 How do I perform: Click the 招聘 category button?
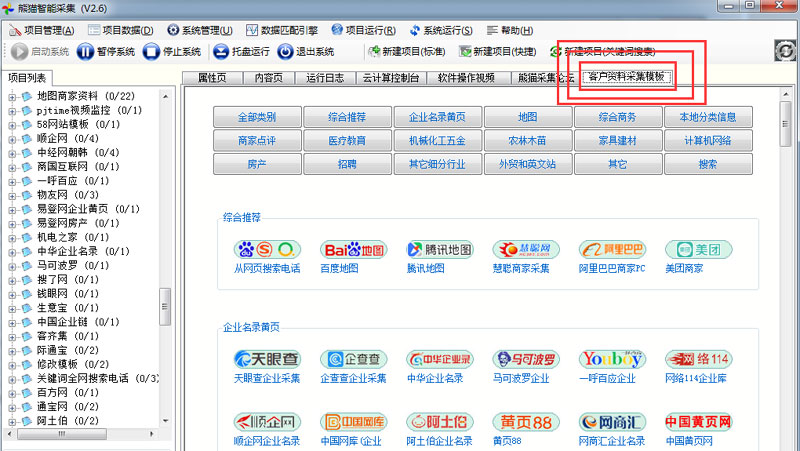pyautogui.click(x=347, y=164)
